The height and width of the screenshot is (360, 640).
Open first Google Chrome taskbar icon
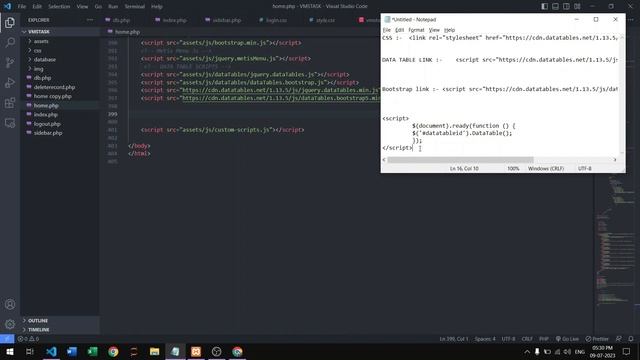pos(113,351)
